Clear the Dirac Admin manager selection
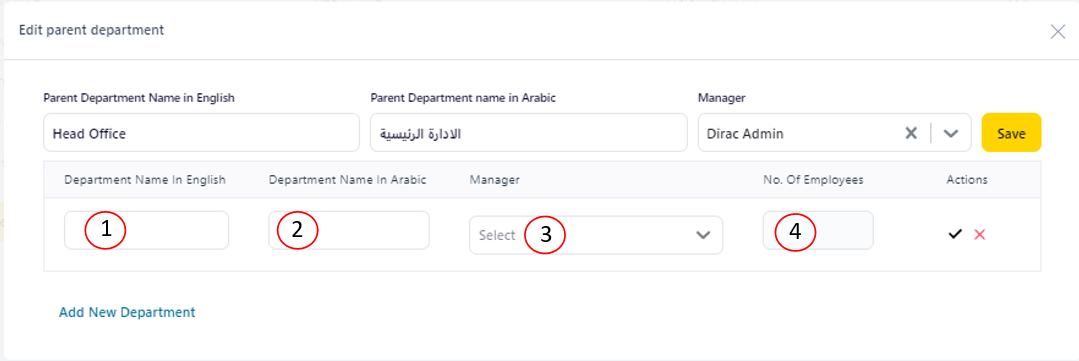Screen dimensions: 1079x361 tap(911, 133)
